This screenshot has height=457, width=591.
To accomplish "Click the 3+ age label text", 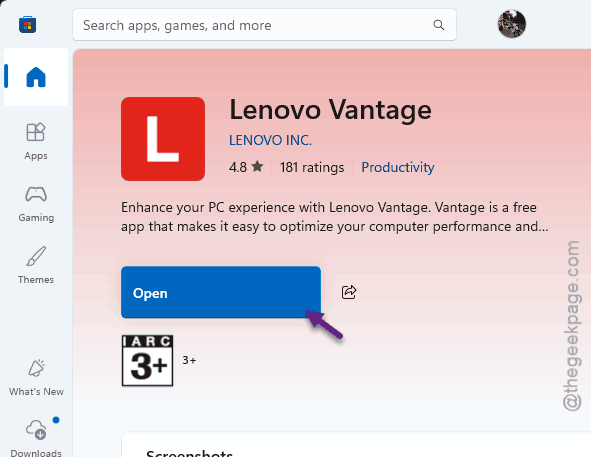I will (x=189, y=360).
